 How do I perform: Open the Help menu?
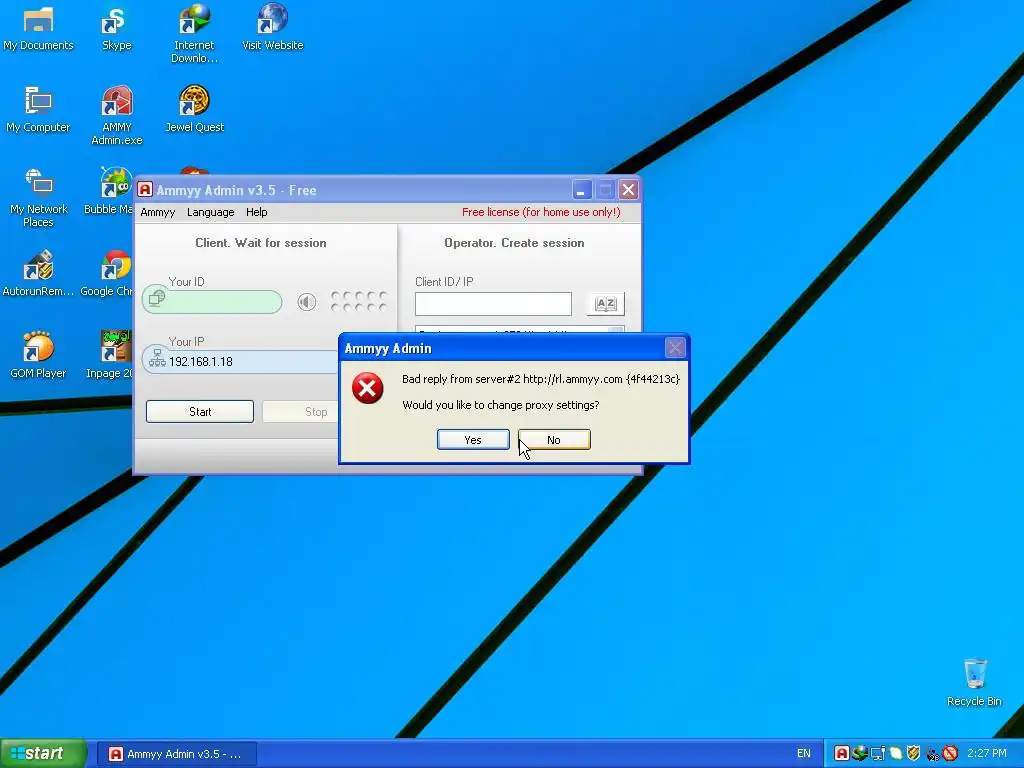coord(257,212)
